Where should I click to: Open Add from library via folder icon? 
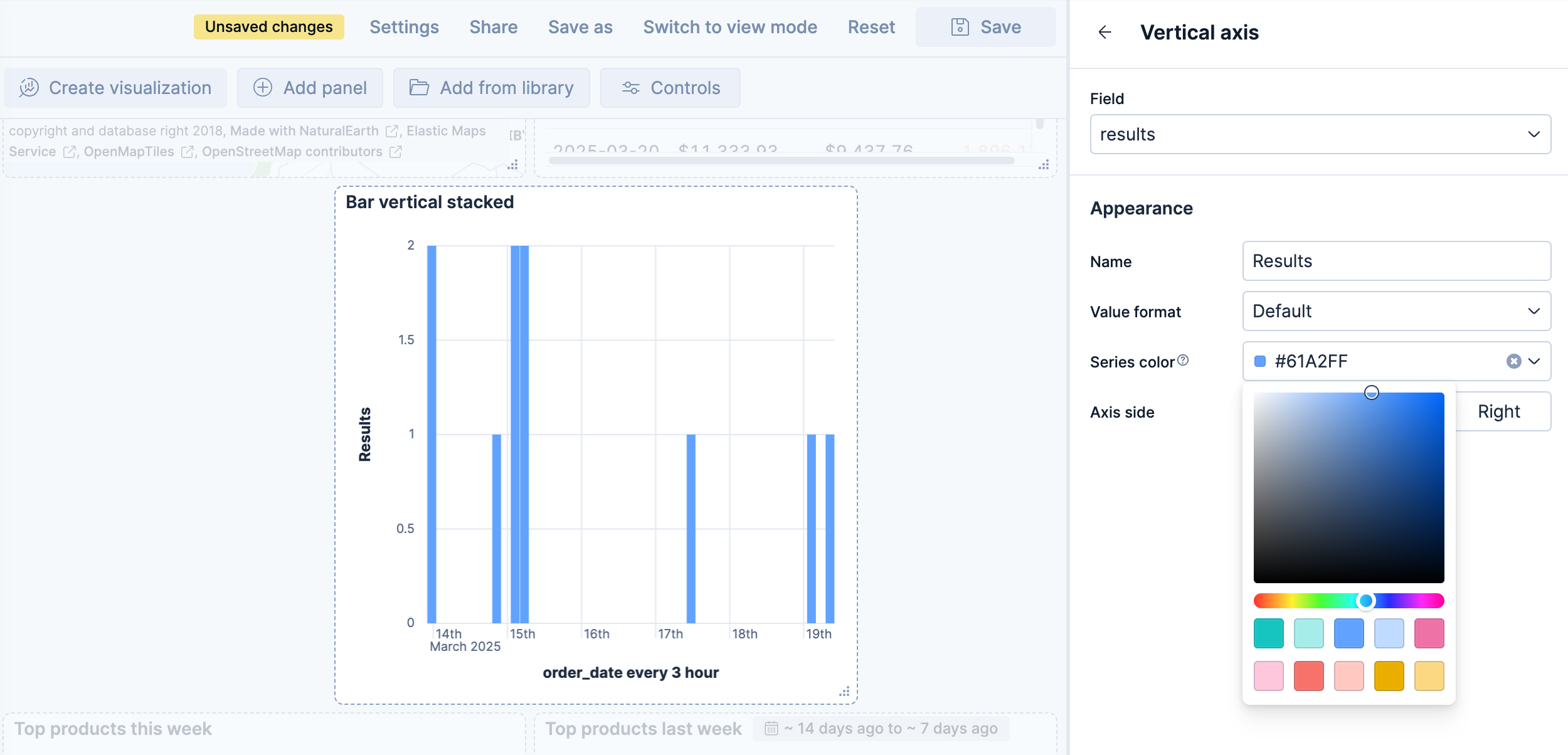click(419, 88)
